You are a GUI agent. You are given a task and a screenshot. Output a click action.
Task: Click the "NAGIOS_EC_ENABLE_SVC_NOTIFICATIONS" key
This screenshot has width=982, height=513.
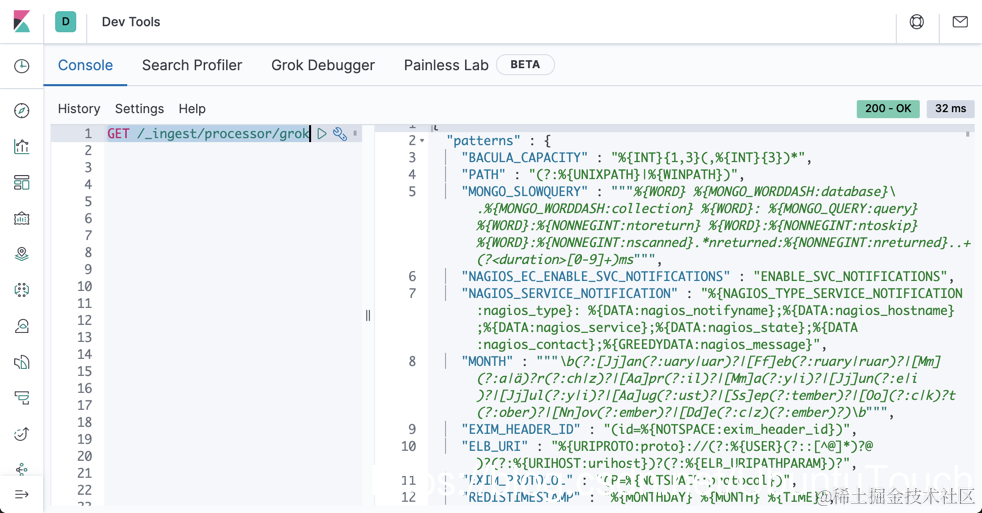tap(596, 276)
